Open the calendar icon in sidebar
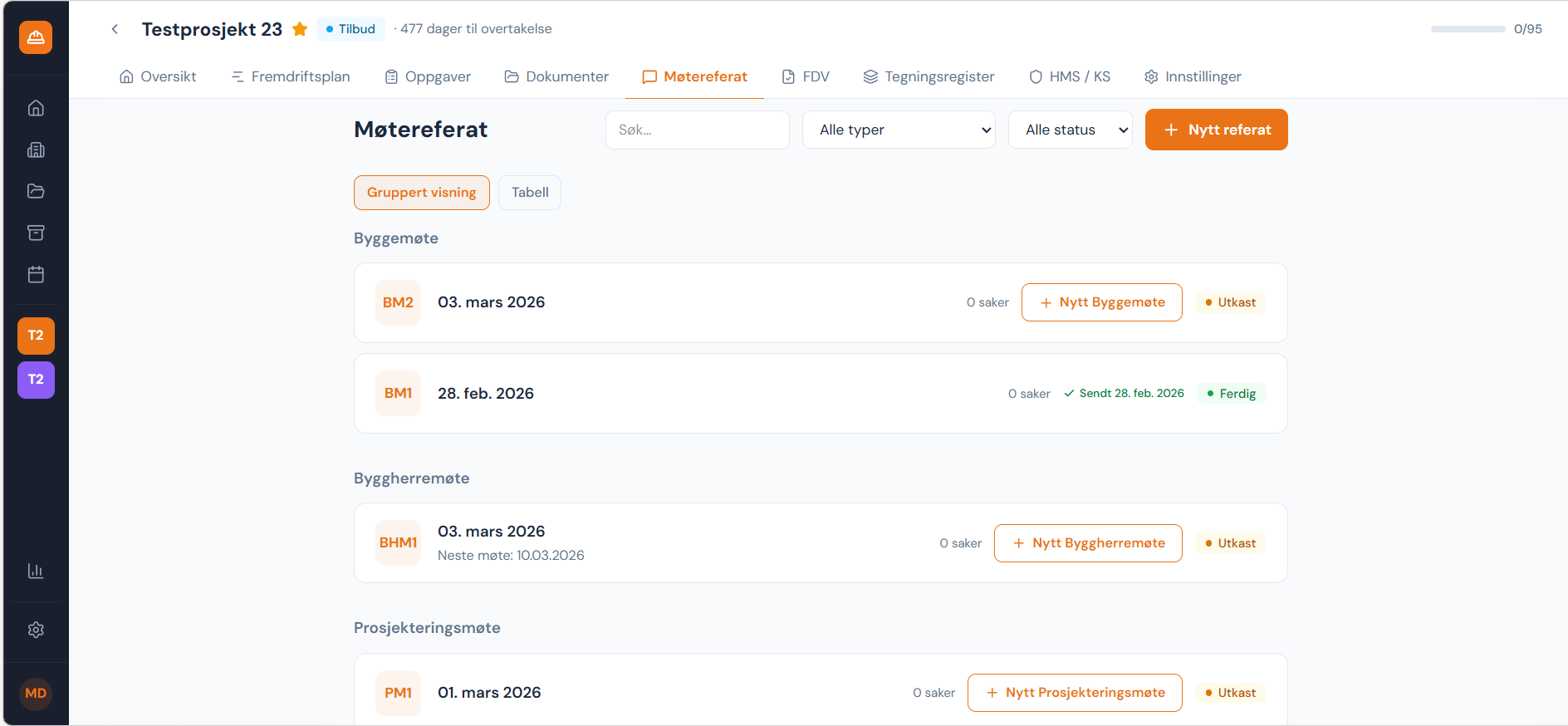 [x=36, y=274]
